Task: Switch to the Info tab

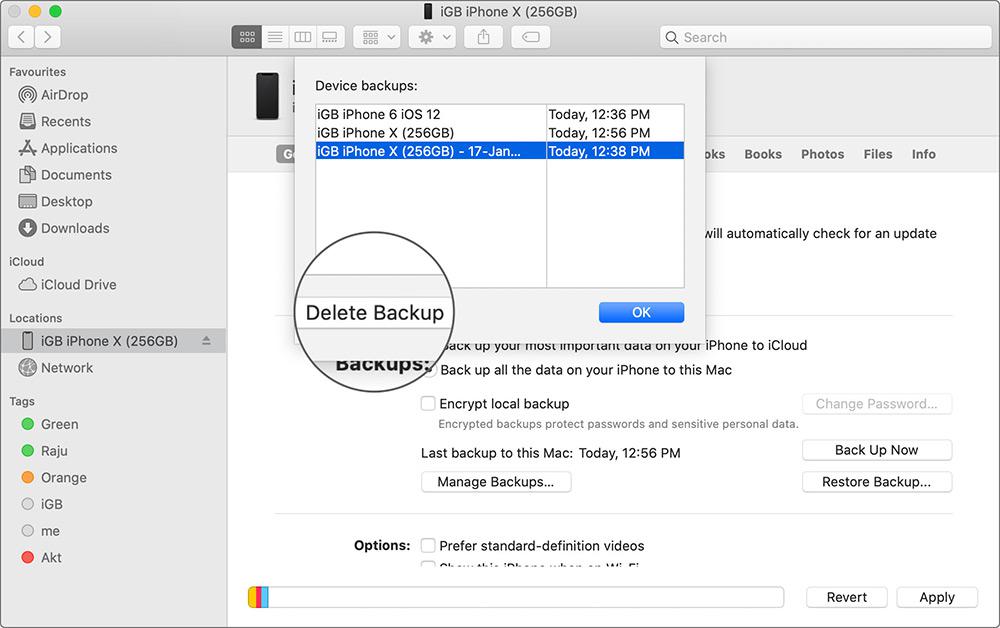Action: point(923,154)
